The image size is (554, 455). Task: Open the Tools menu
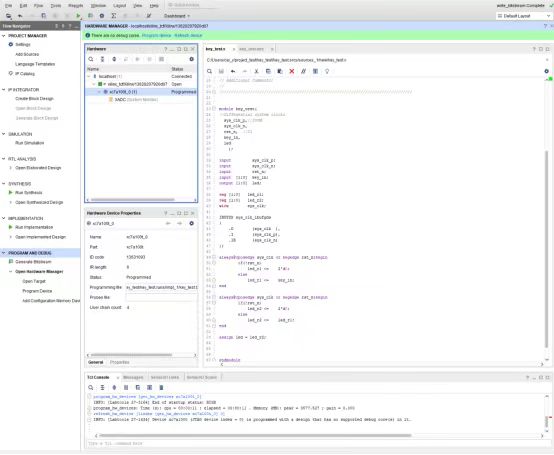pos(56,6)
